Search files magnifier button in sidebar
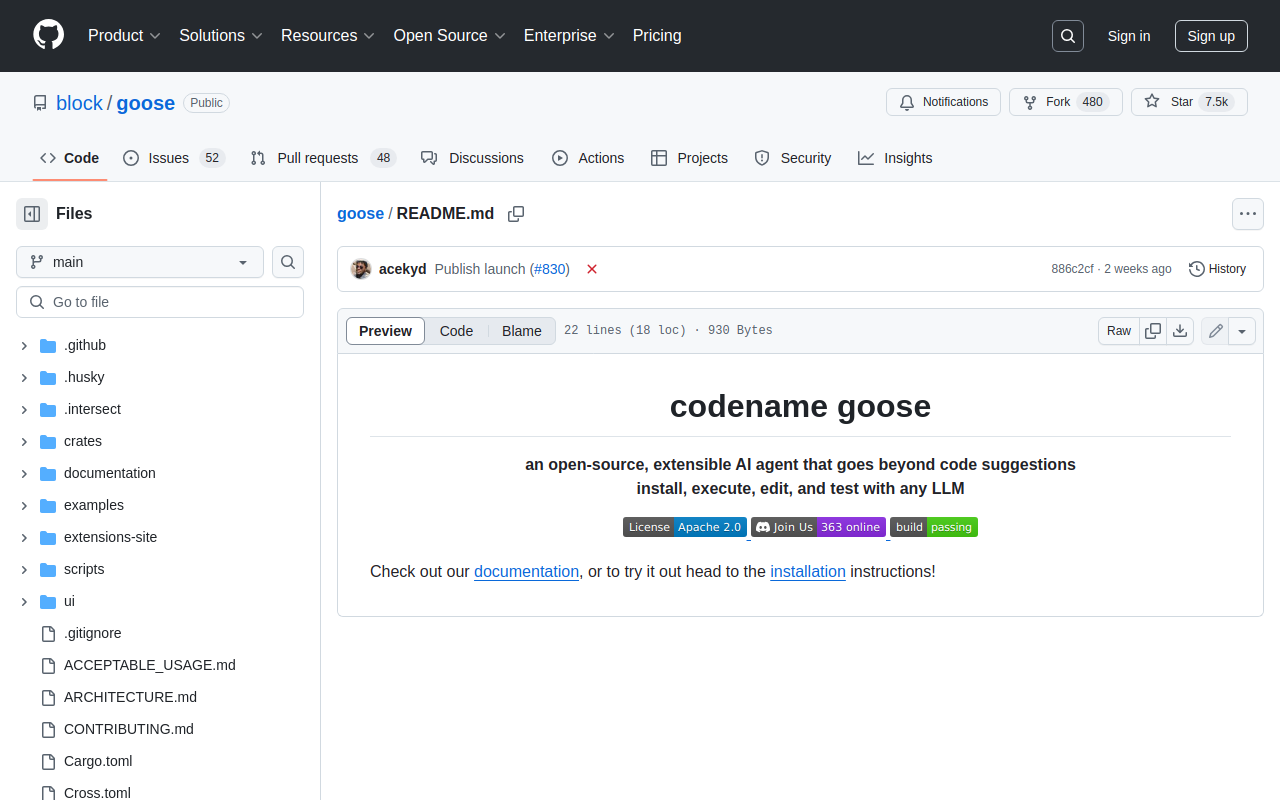 click(x=288, y=262)
